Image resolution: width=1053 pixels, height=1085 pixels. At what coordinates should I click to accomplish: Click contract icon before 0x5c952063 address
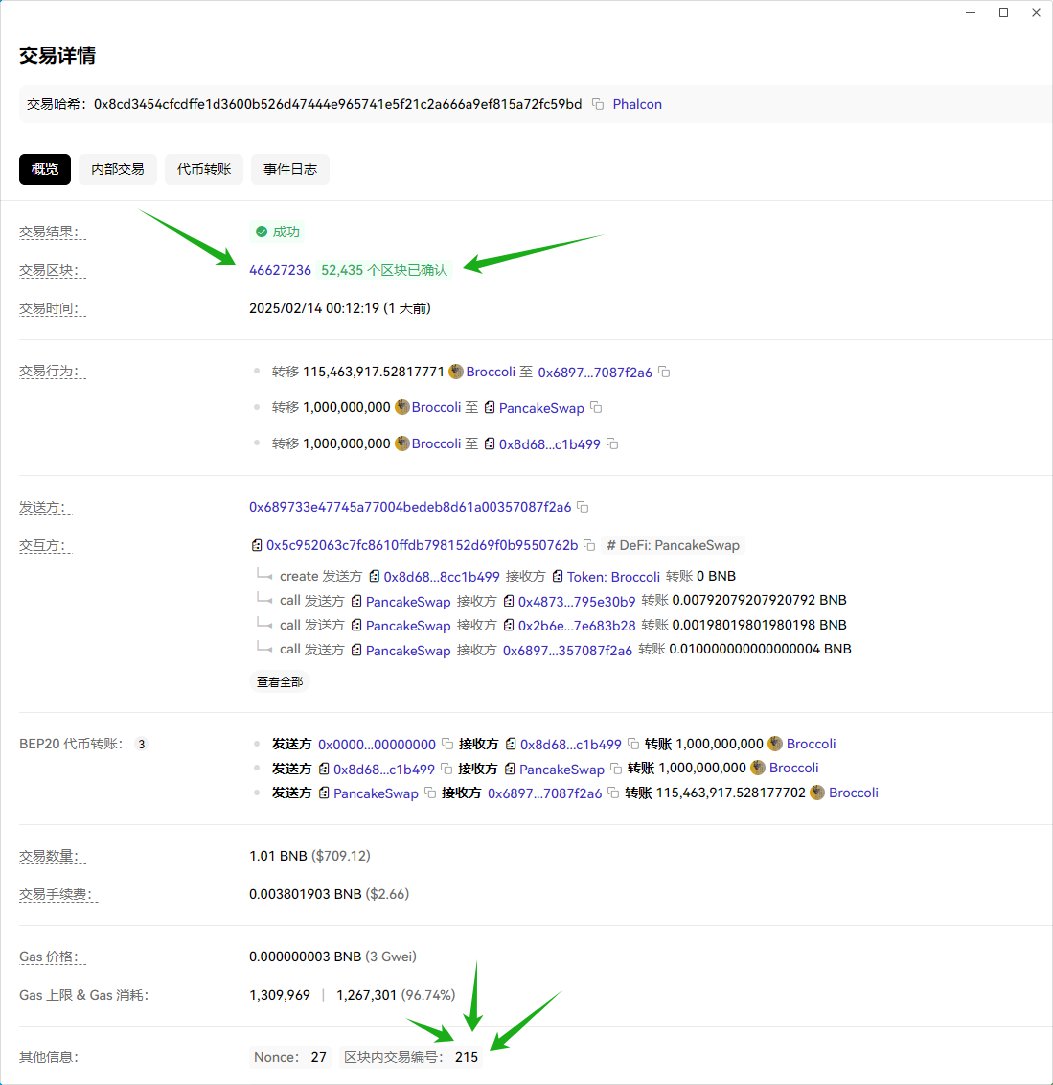(x=257, y=545)
